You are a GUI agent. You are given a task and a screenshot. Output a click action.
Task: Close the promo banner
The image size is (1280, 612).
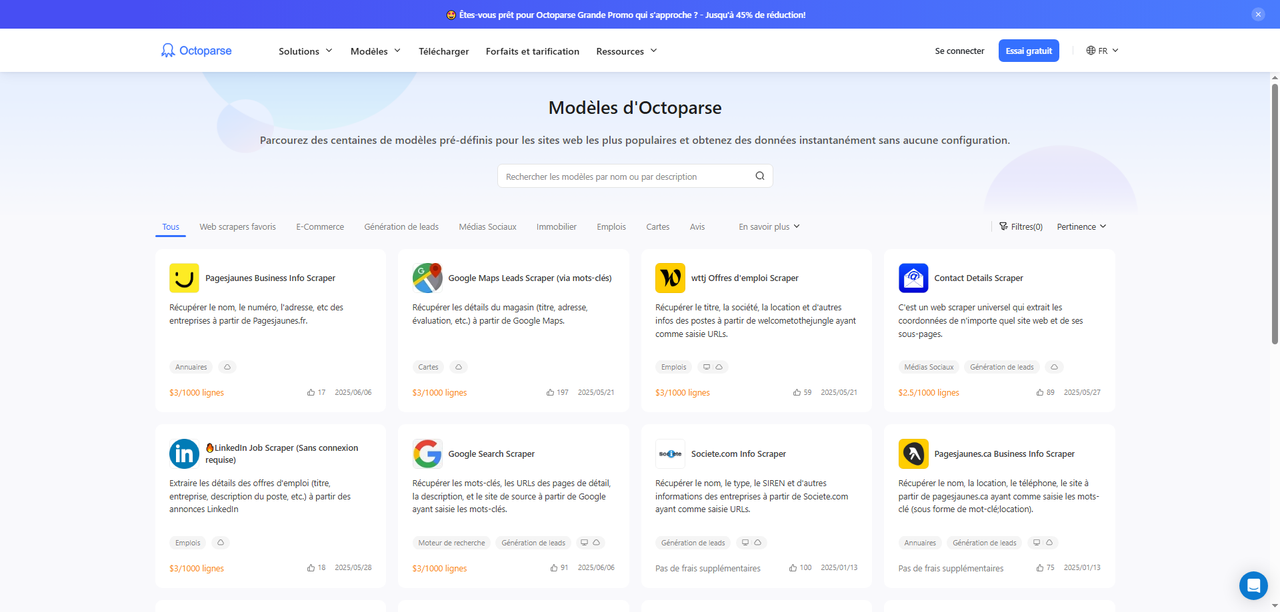coord(1258,14)
